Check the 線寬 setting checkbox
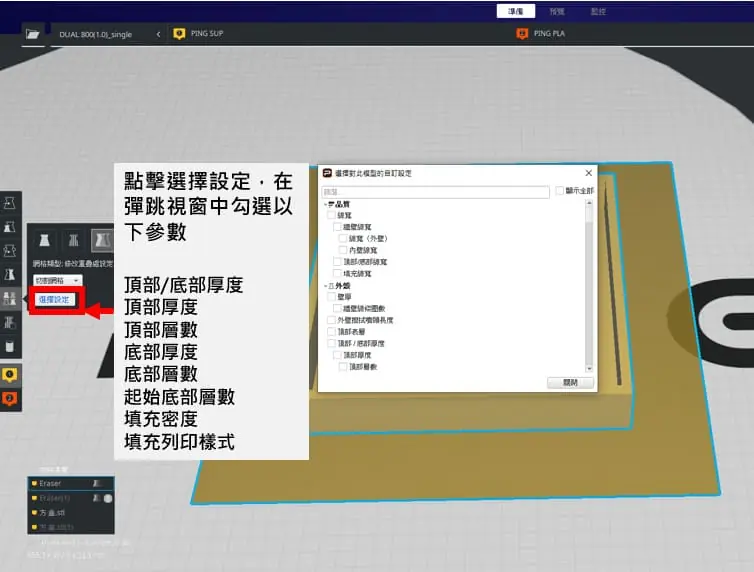The width and height of the screenshot is (754, 572). [x=331, y=215]
